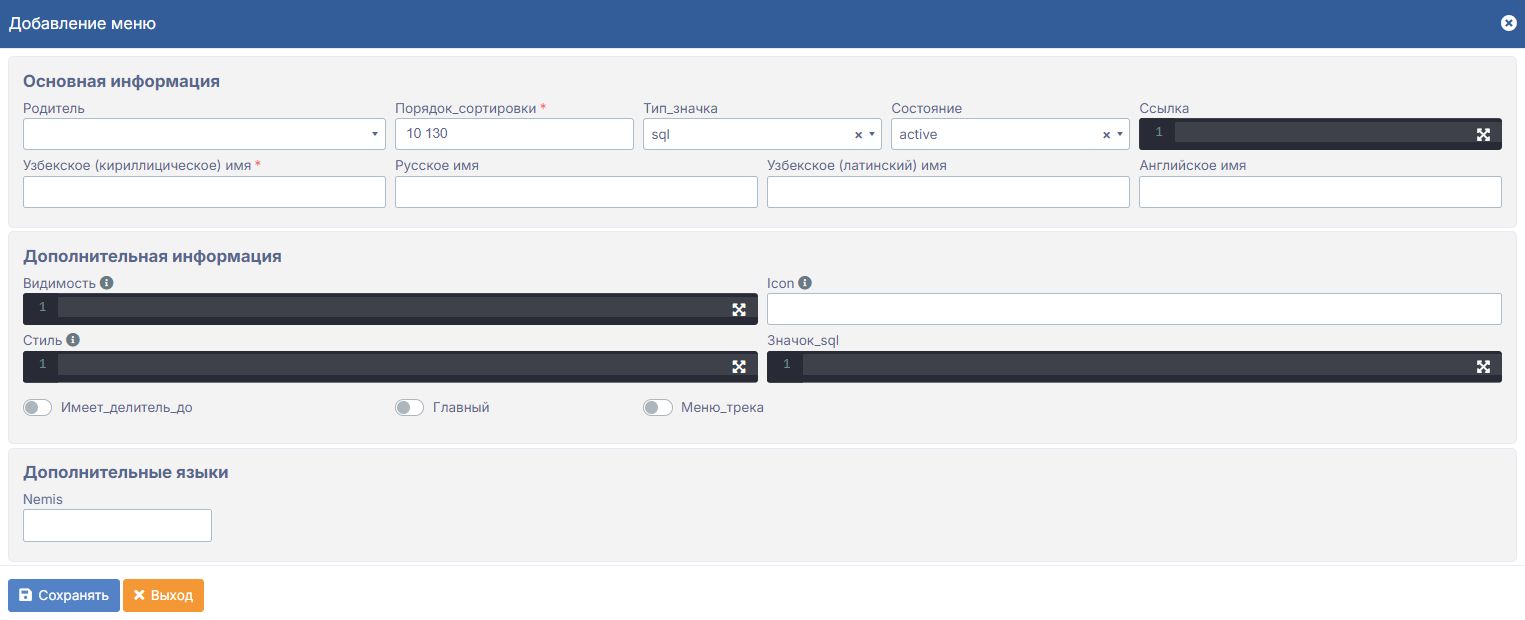Click the info icon next to Стиль
Viewport: 1525px width, 620px height.
[x=73, y=340]
